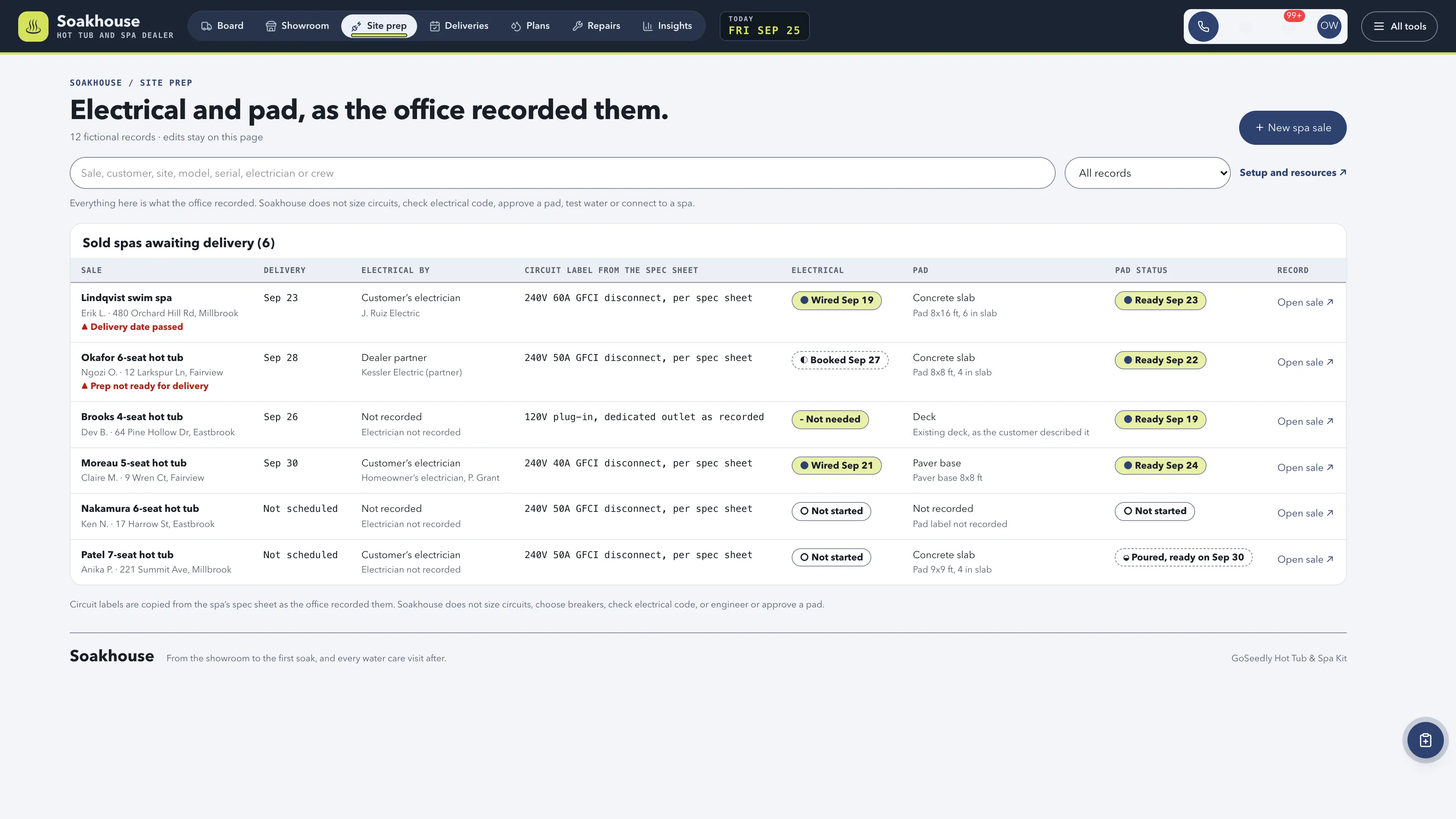Viewport: 1456px width, 819px height.
Task: Focus the sale and customer search field
Action: click(x=562, y=173)
